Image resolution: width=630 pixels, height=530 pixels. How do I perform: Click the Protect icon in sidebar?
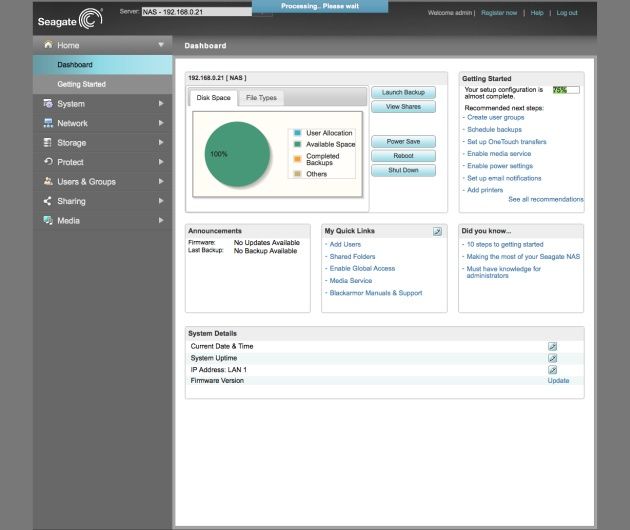[x=48, y=162]
